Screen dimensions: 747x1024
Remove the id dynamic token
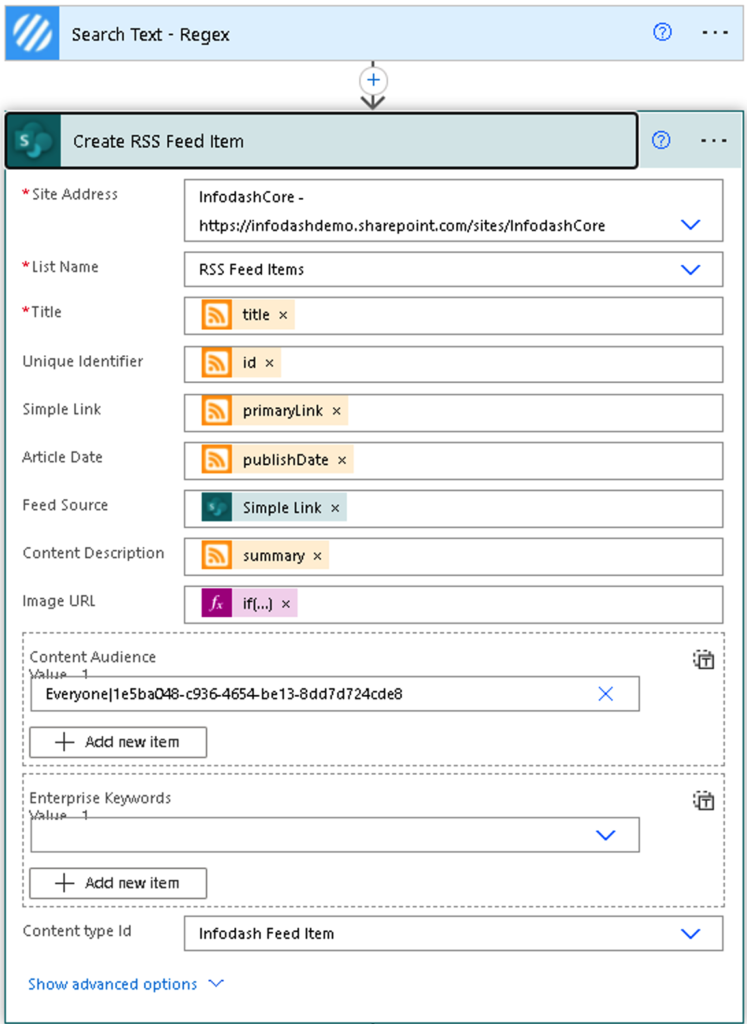269,363
